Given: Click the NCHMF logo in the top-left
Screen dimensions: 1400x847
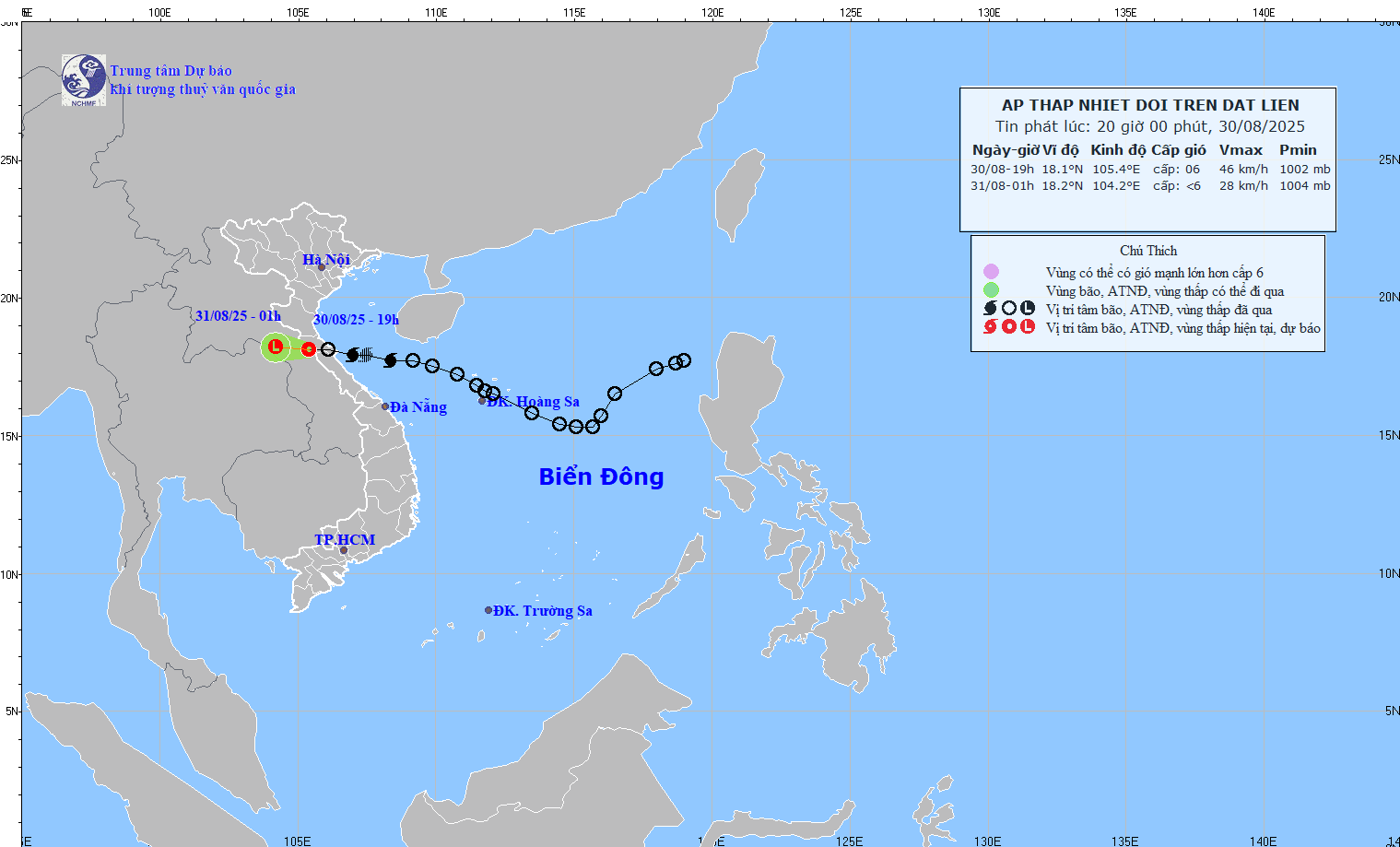Looking at the screenshot, I should (x=84, y=80).
